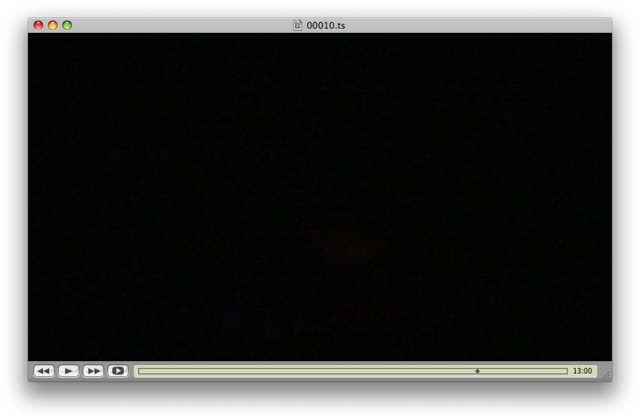Start playback with the play button
Screen dimensions: 640x420
coord(69,371)
